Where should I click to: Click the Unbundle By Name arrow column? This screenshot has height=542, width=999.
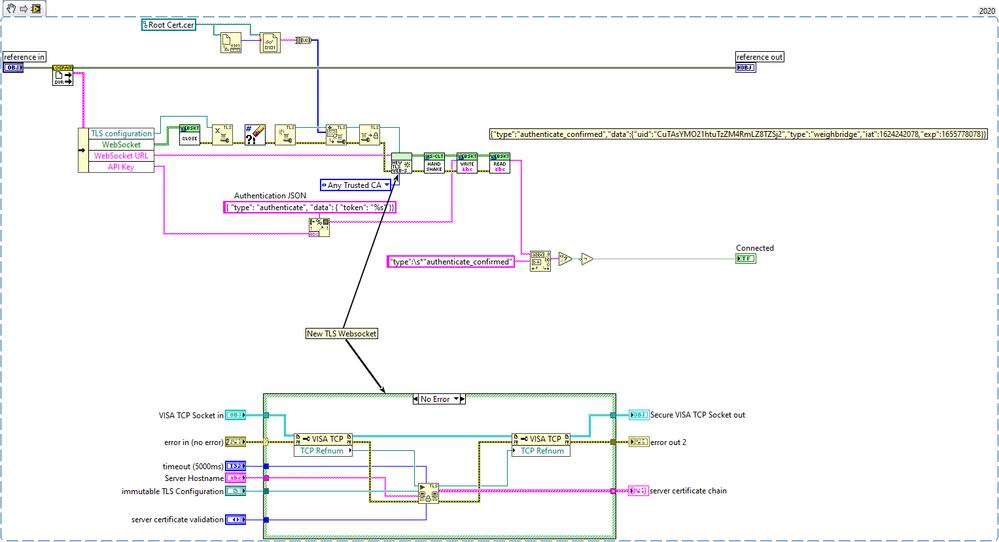tap(83, 150)
